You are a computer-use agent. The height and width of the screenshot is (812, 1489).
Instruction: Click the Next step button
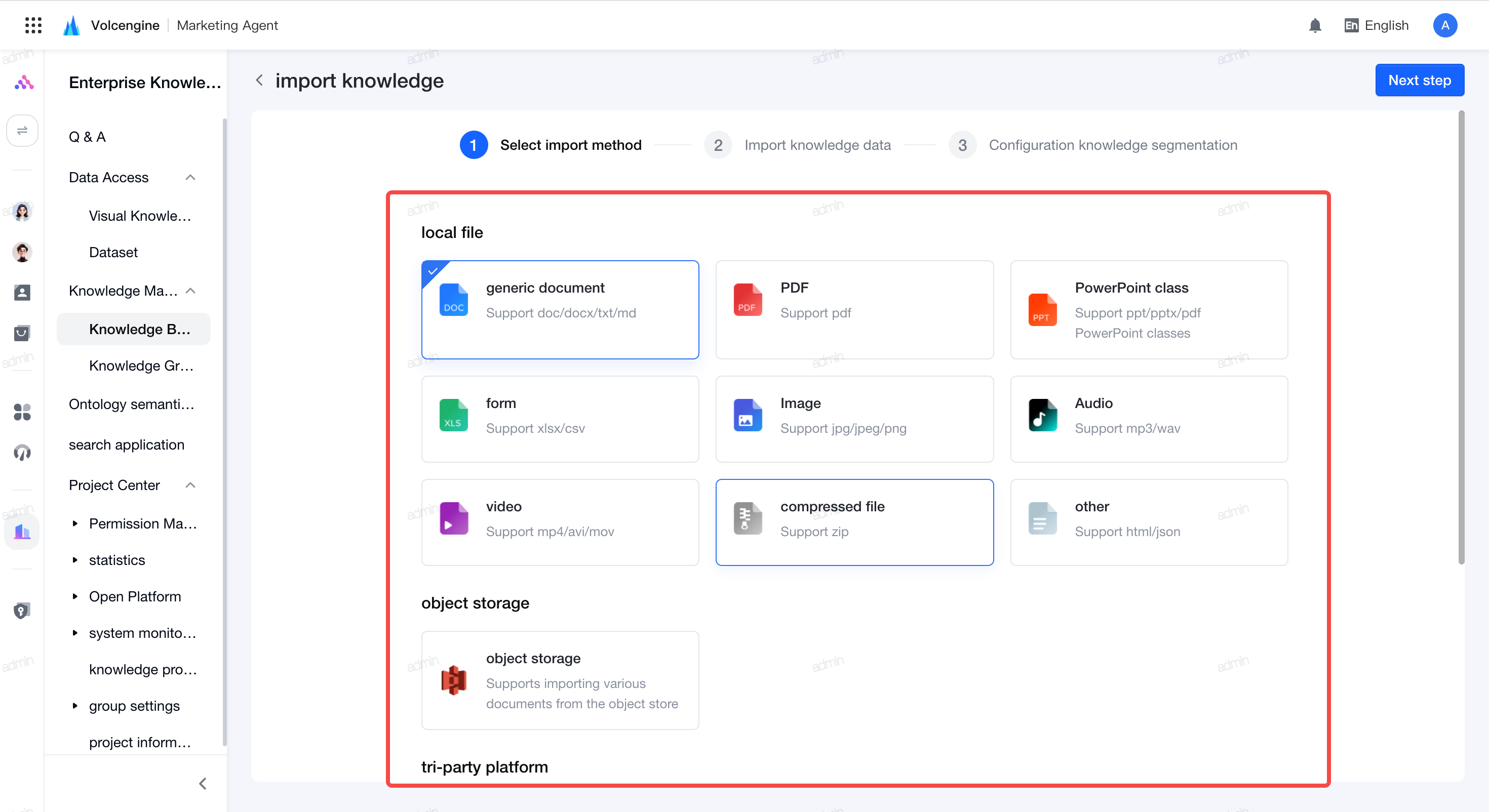coord(1419,80)
